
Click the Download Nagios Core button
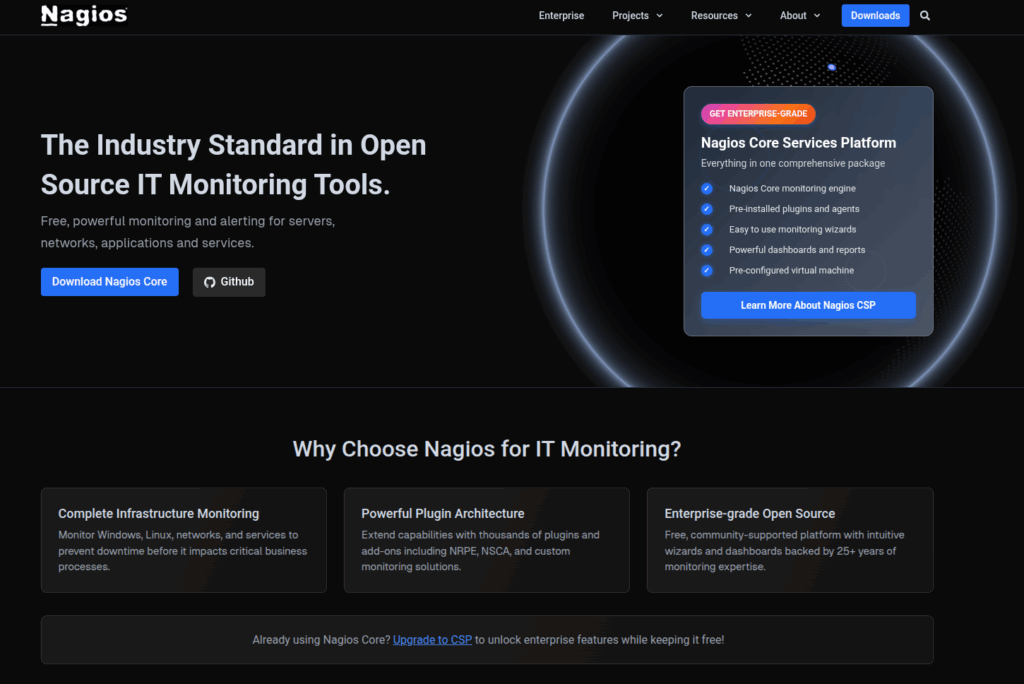click(110, 282)
